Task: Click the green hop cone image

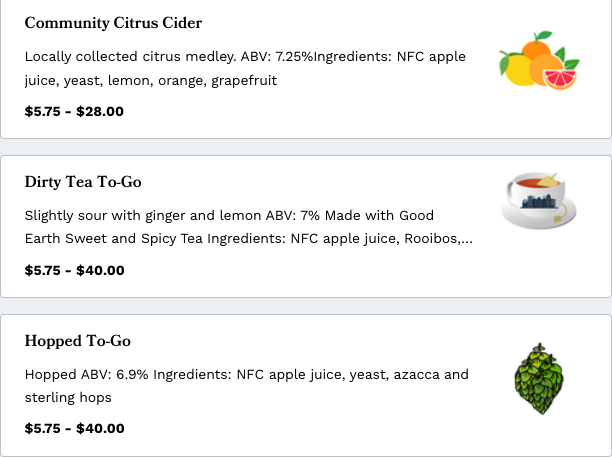Action: tap(539, 379)
